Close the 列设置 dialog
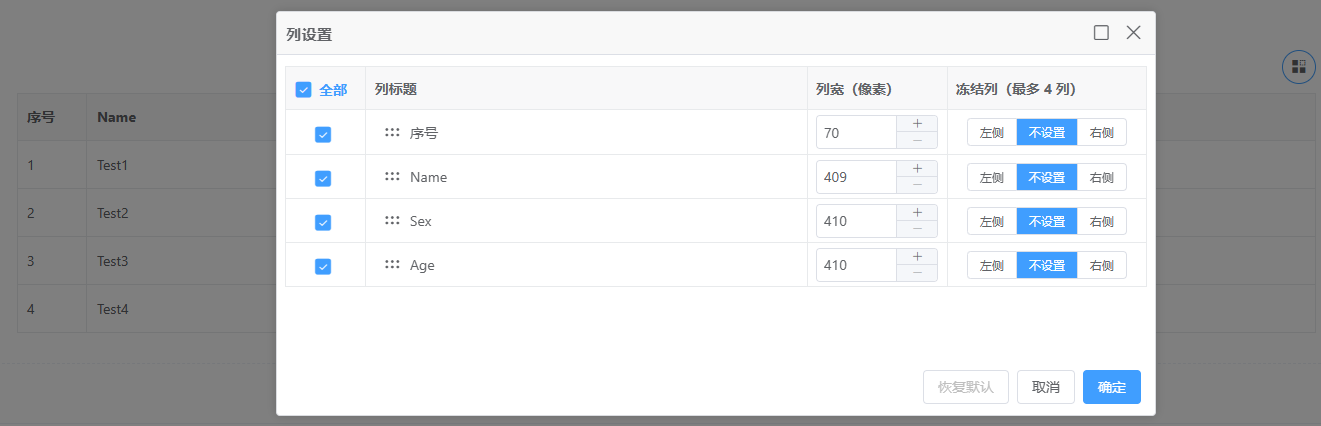Viewport: 1321px width, 426px height. tap(1133, 33)
